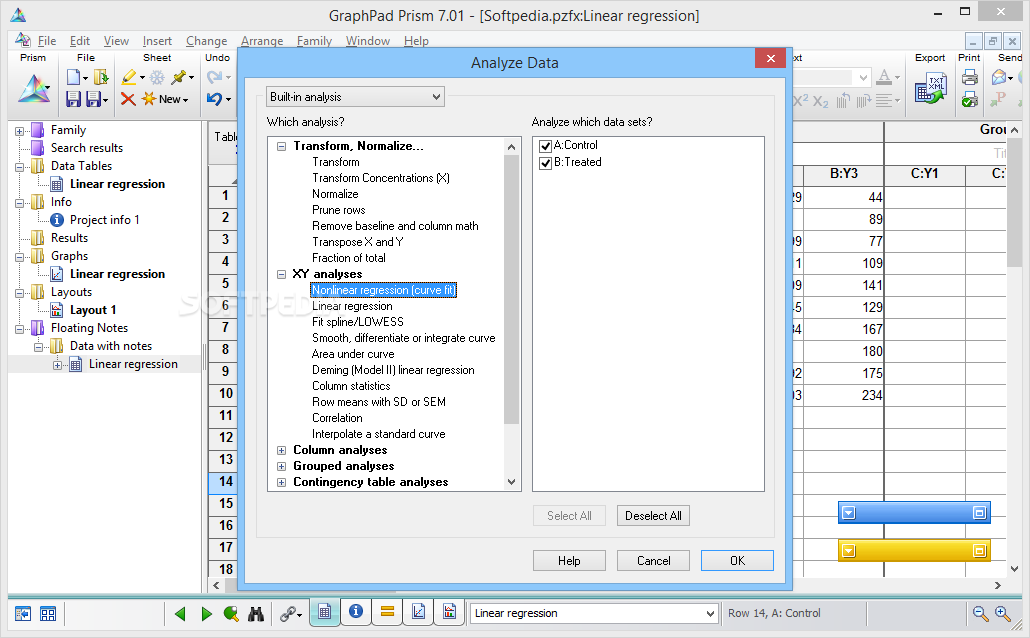1030x638 pixels.
Task: Click the yellow pushpin icon in Sheet group
Action: tap(179, 78)
